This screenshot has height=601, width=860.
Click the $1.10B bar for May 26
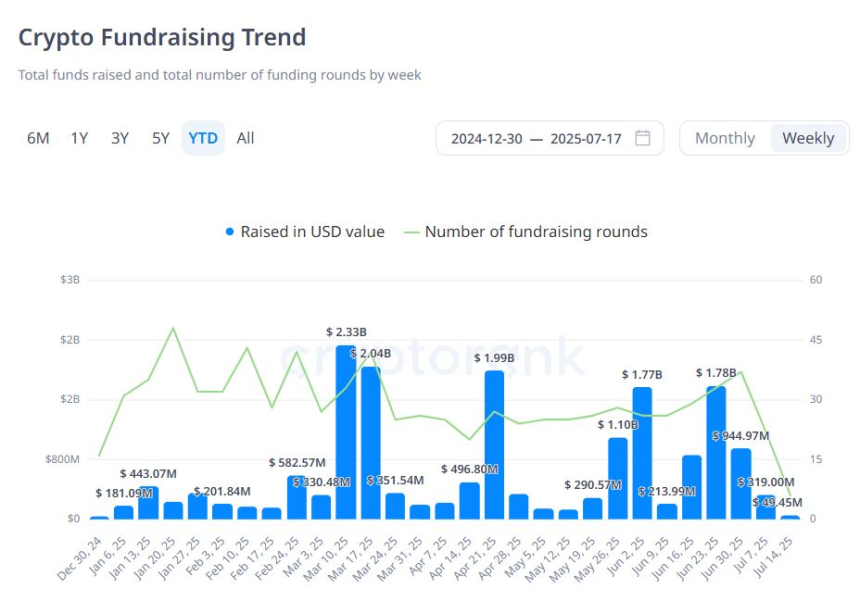point(618,478)
